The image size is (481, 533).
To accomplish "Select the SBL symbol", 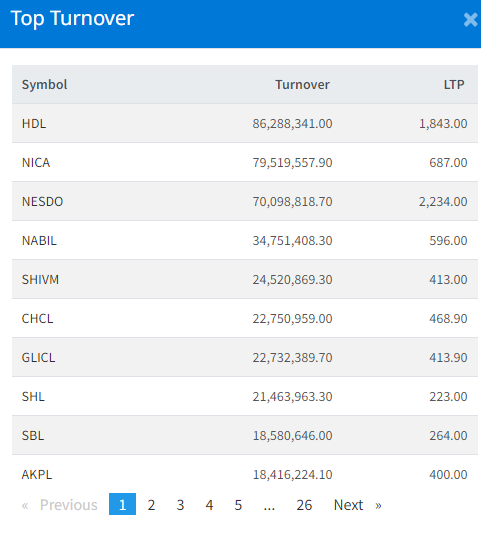I will pos(33,435).
